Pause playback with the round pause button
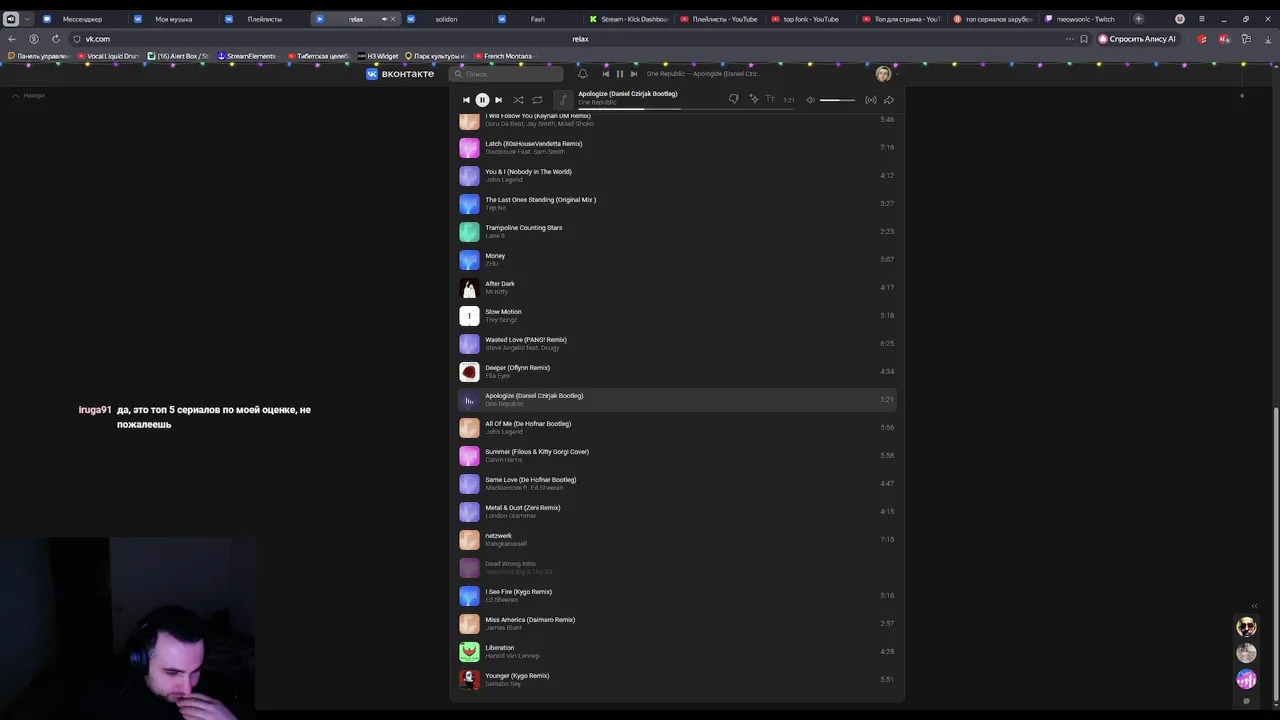The width and height of the screenshot is (1280, 720). click(482, 100)
